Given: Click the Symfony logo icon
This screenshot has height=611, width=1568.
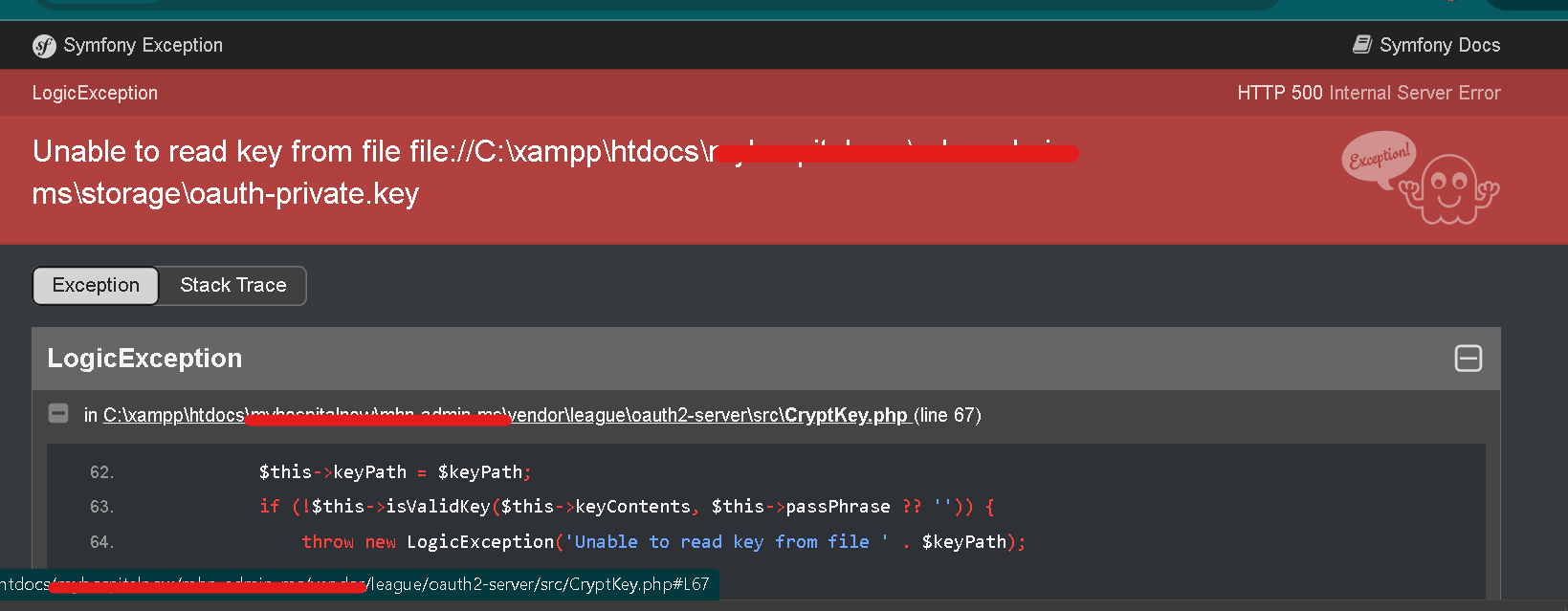Looking at the screenshot, I should (x=44, y=46).
